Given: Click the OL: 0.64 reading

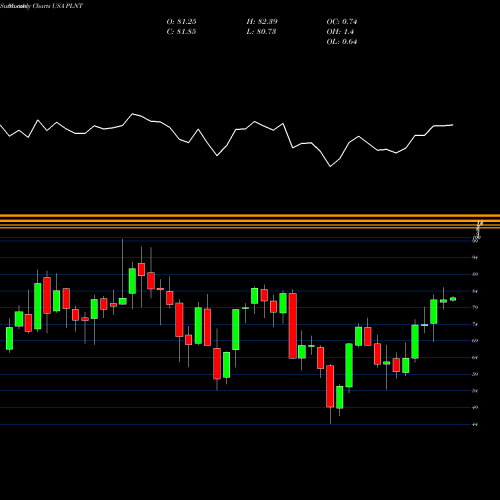Looking at the screenshot, I should pos(342,42).
